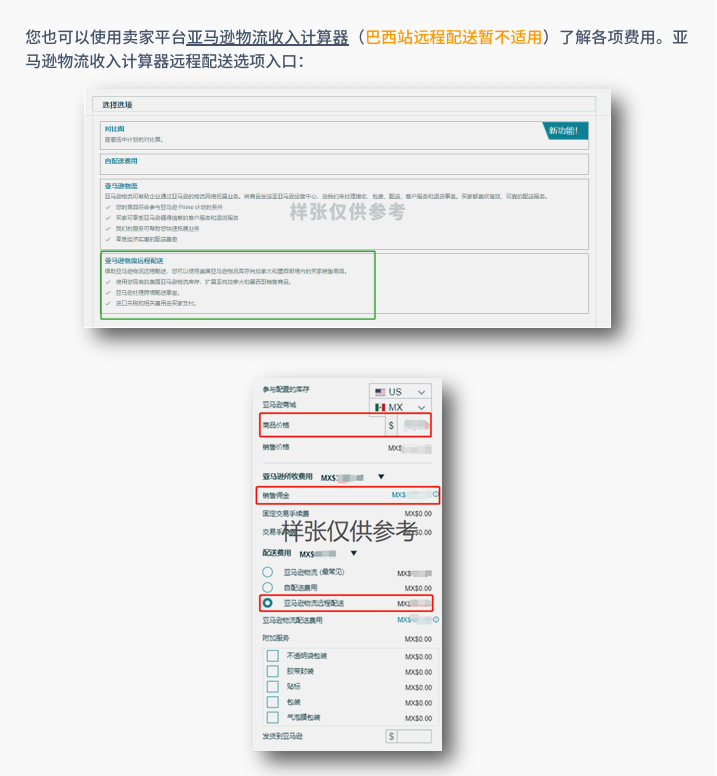The image size is (717, 776).
Task: Select the 亚马逊物流 (最常见) radio button
Action: coord(268,572)
